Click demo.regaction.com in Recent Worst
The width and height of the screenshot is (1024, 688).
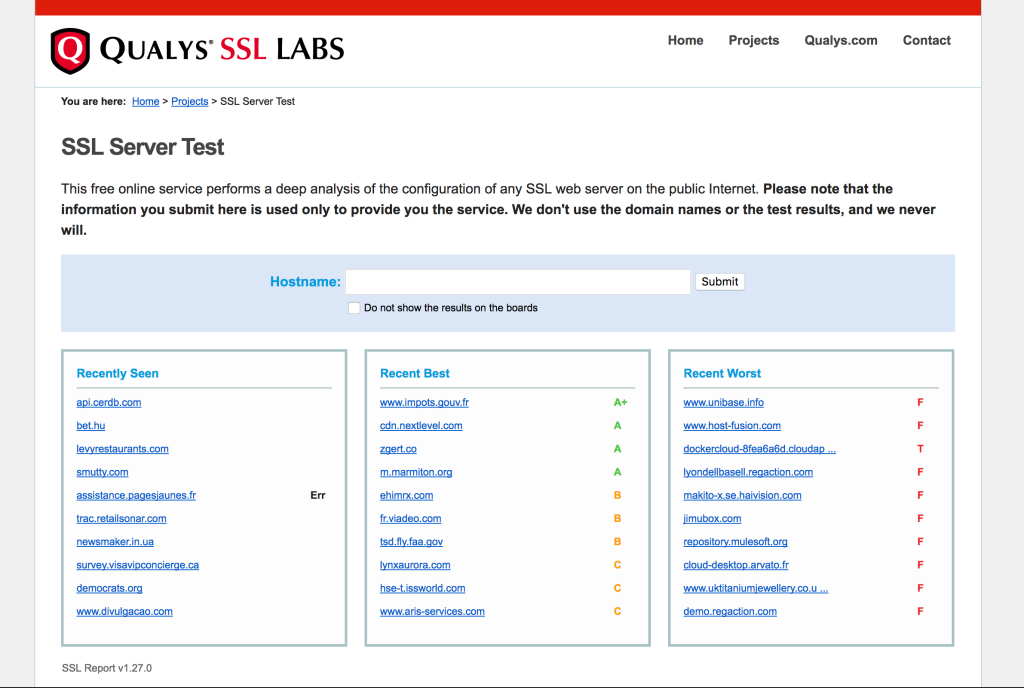(730, 612)
